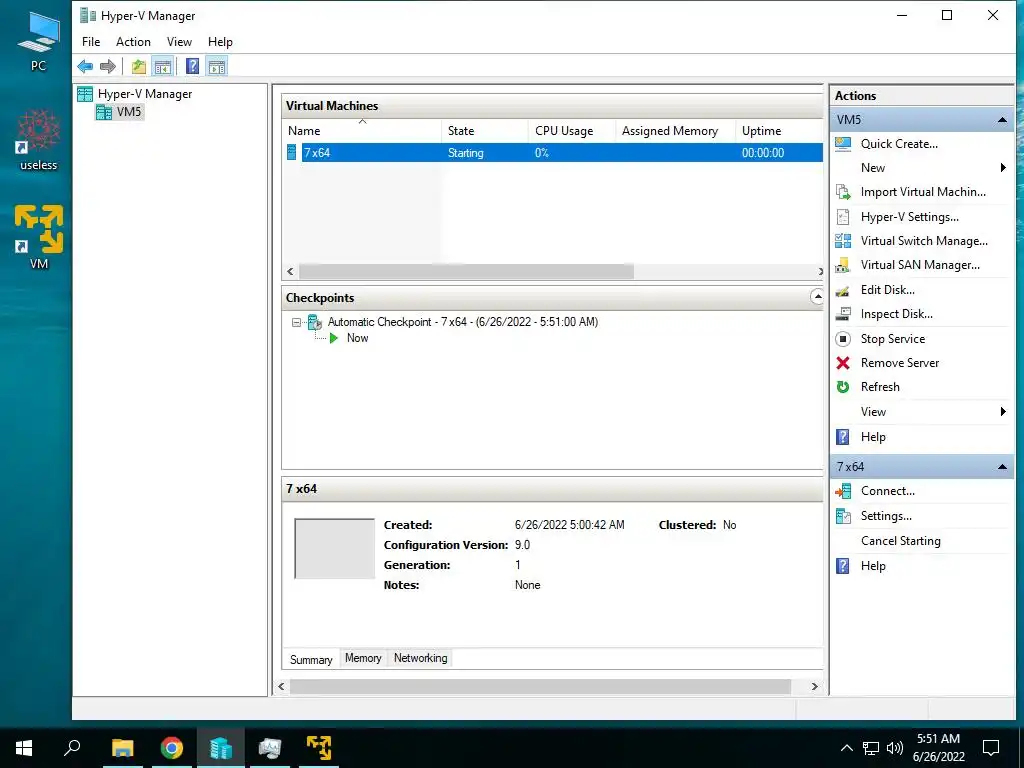Viewport: 1024px width, 768px height.
Task: Open the File menu
Action: pyautogui.click(x=91, y=42)
